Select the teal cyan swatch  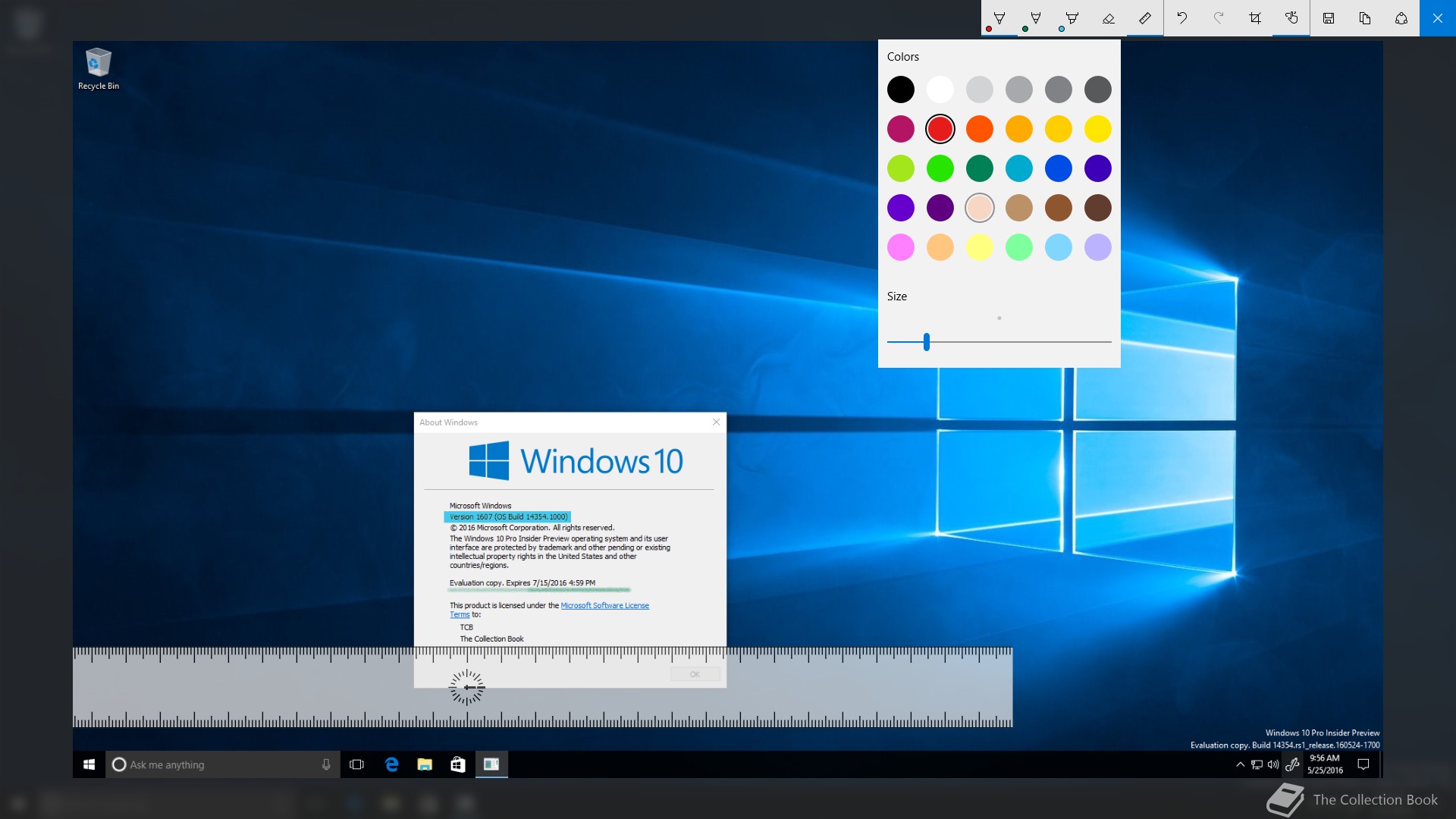point(1019,168)
